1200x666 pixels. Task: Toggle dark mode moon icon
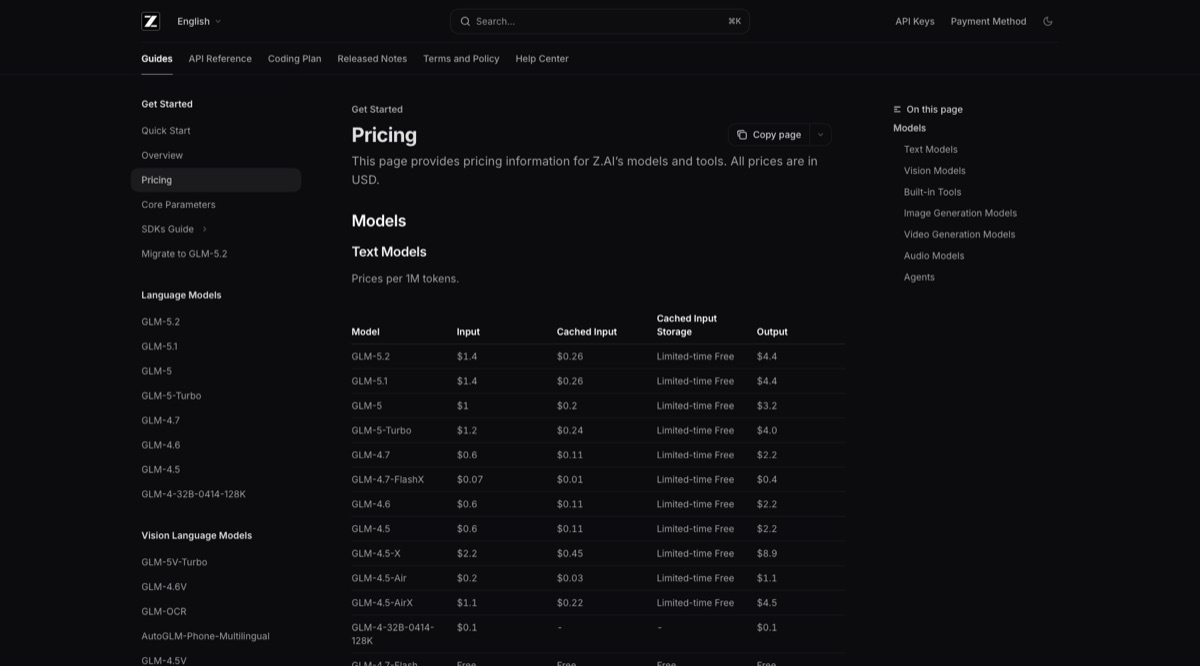click(1048, 21)
